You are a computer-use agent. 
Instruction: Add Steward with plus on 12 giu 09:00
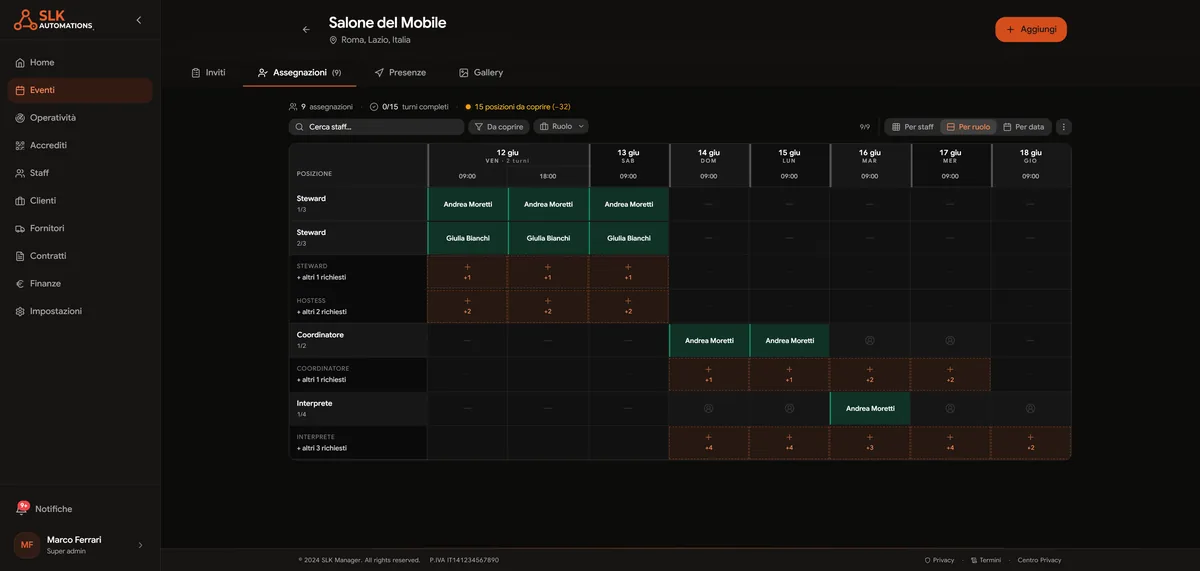click(467, 272)
